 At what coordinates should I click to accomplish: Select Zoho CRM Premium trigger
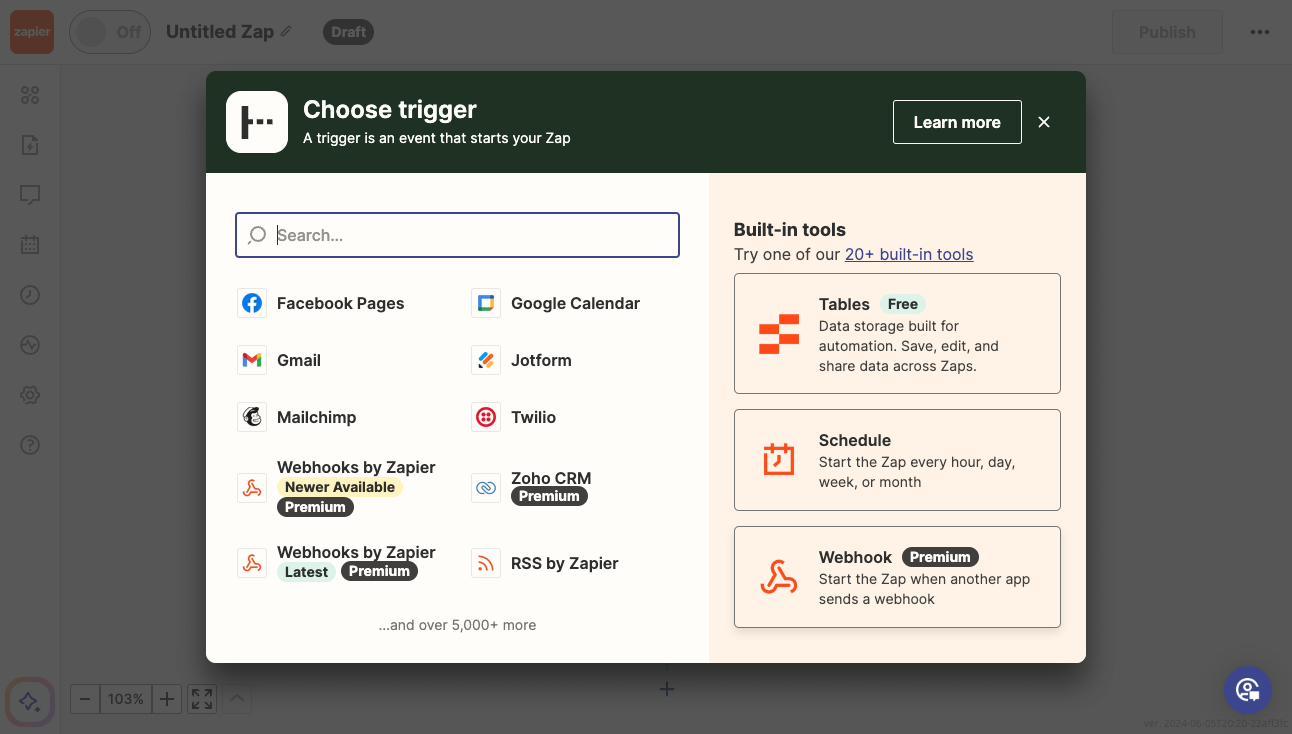[x=532, y=487]
